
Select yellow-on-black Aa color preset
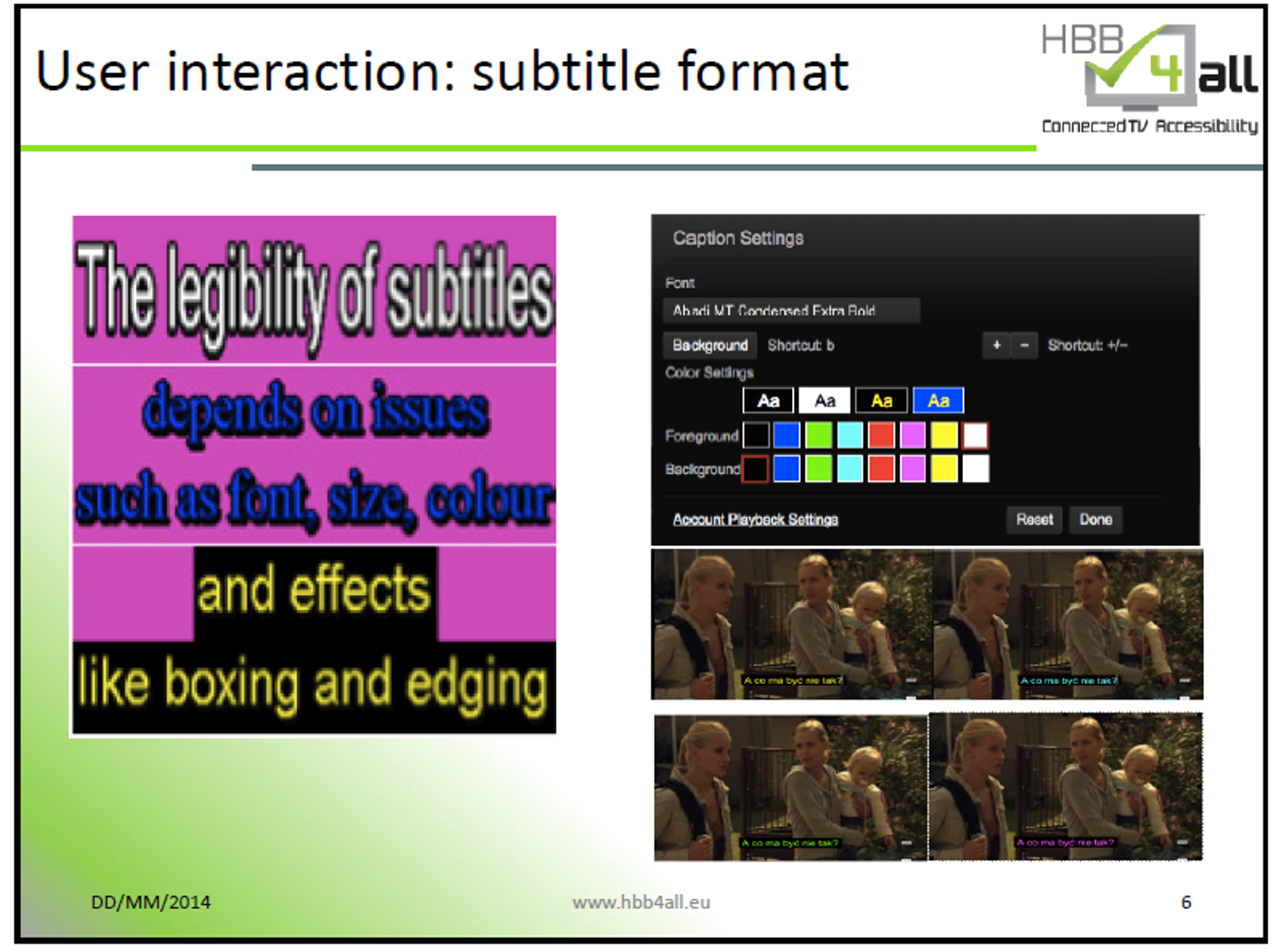pyautogui.click(x=882, y=400)
